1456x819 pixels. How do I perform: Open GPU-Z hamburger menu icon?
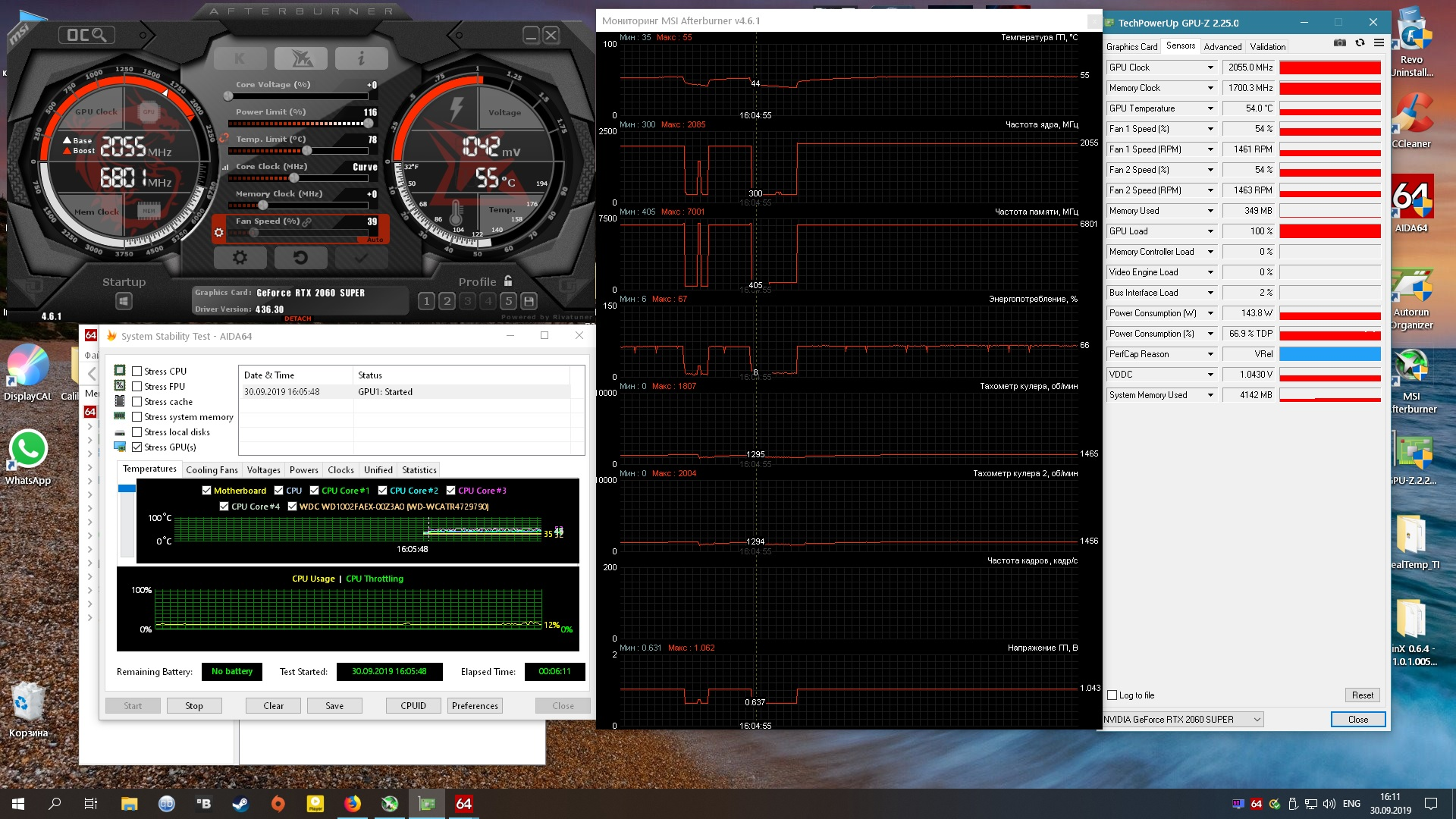click(x=1379, y=43)
